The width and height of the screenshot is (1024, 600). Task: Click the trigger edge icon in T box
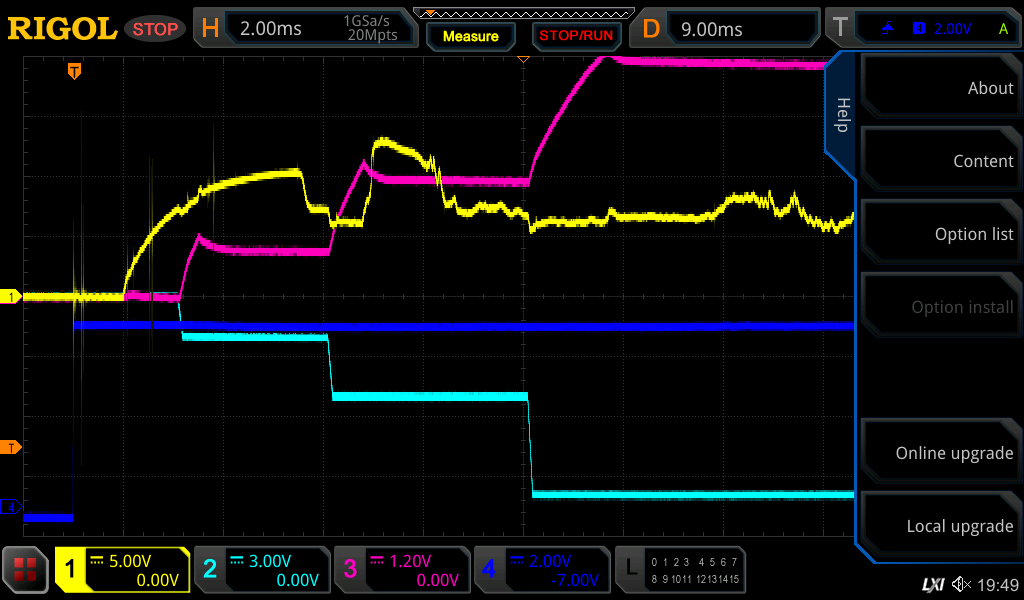pos(888,29)
